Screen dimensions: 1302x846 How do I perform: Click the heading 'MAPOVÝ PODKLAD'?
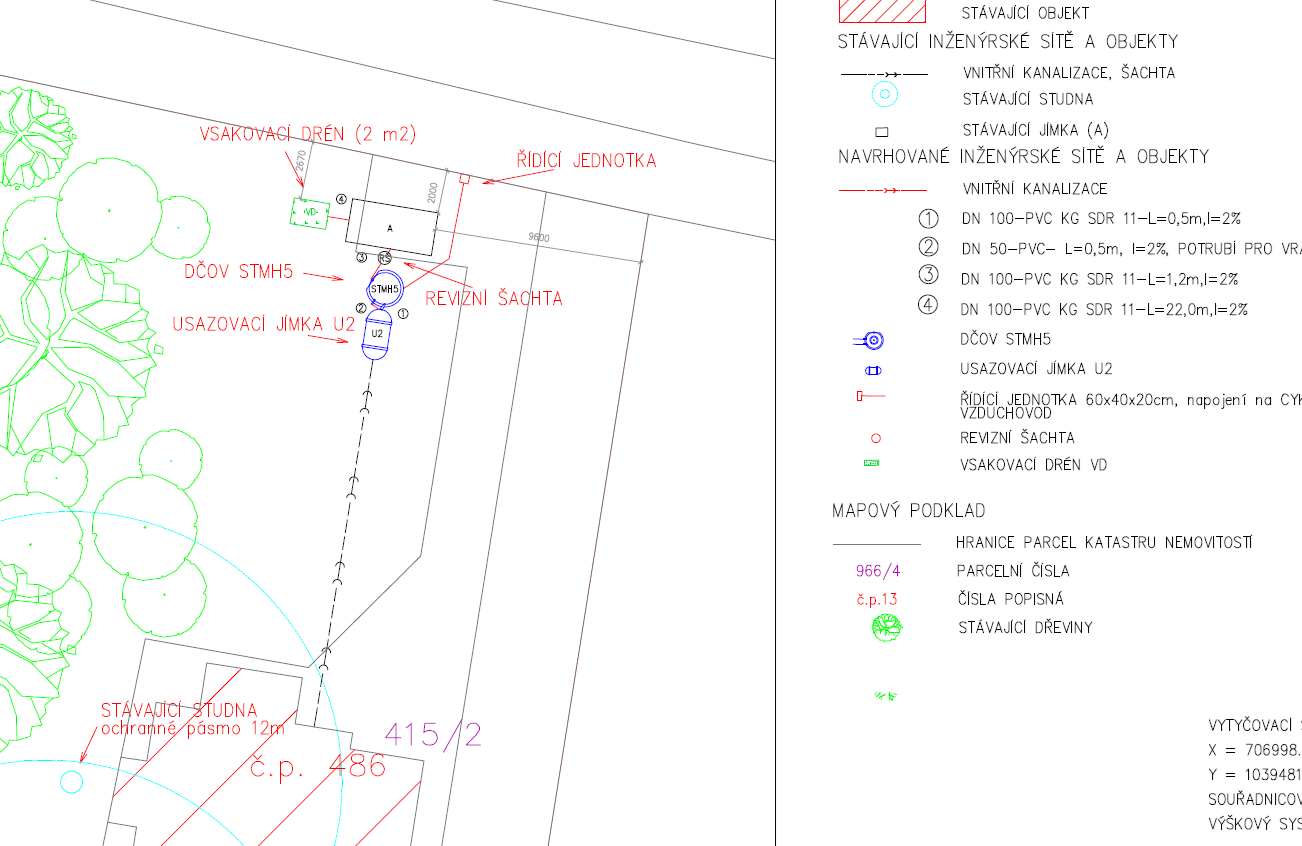909,511
